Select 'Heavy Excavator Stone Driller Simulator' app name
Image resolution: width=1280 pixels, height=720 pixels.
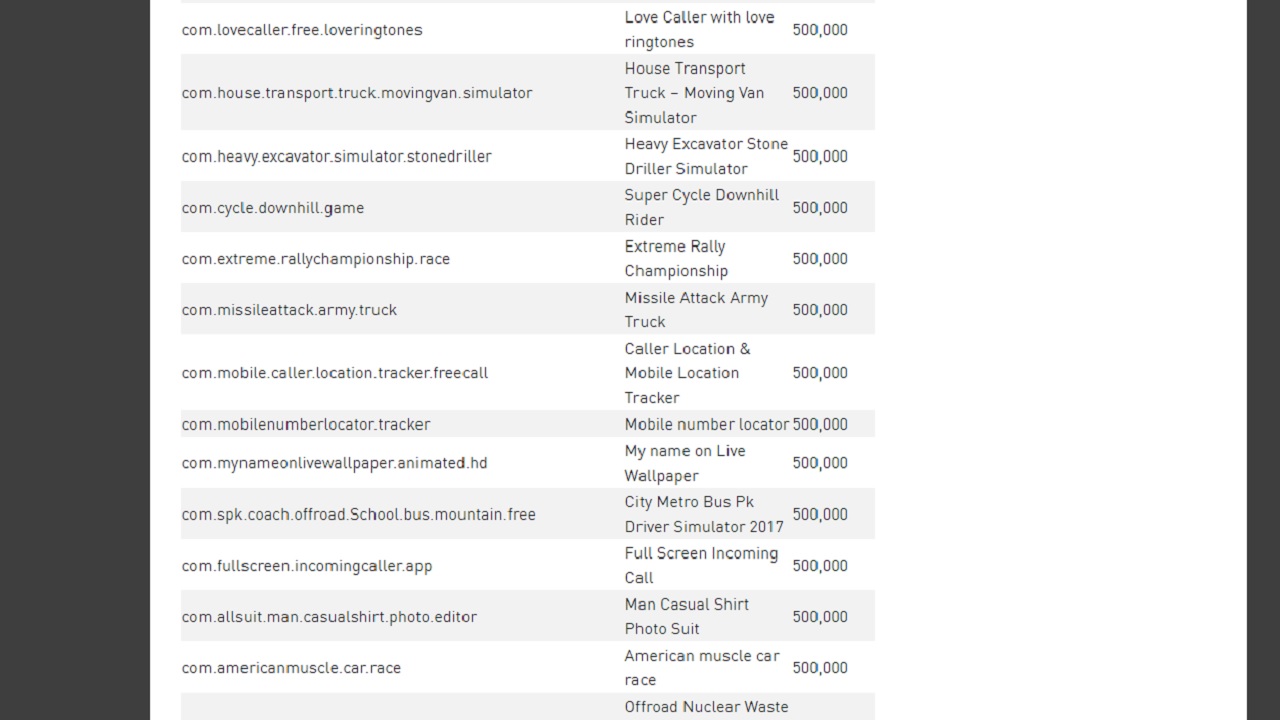coord(705,156)
